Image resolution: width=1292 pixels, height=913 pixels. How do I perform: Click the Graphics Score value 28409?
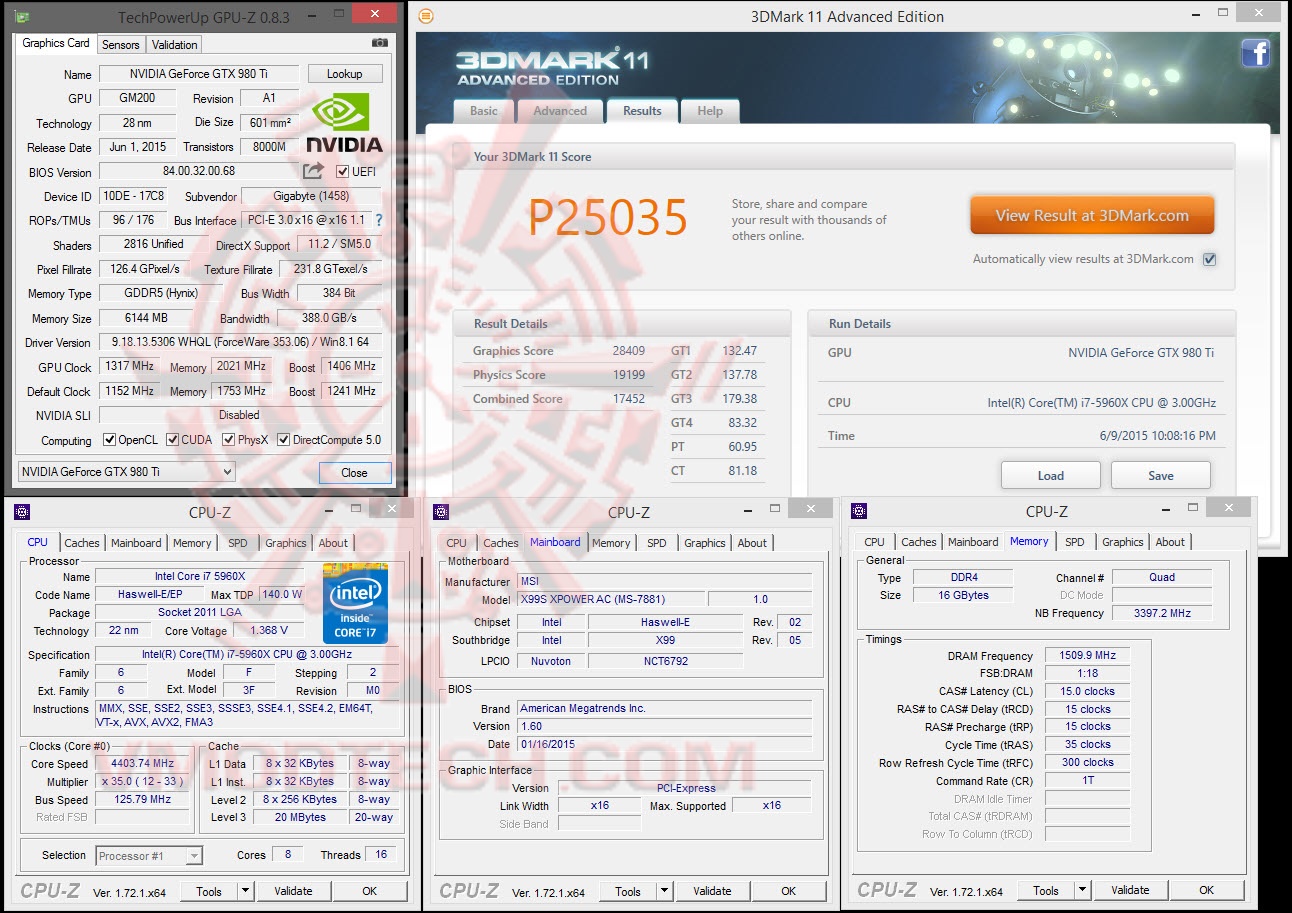(629, 351)
